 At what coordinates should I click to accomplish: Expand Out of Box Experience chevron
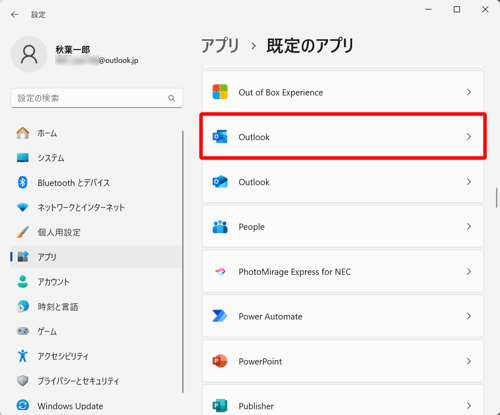click(x=469, y=92)
